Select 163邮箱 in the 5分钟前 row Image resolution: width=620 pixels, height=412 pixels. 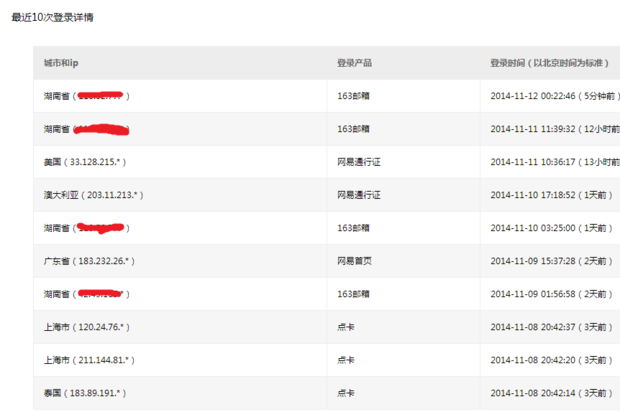pos(353,96)
